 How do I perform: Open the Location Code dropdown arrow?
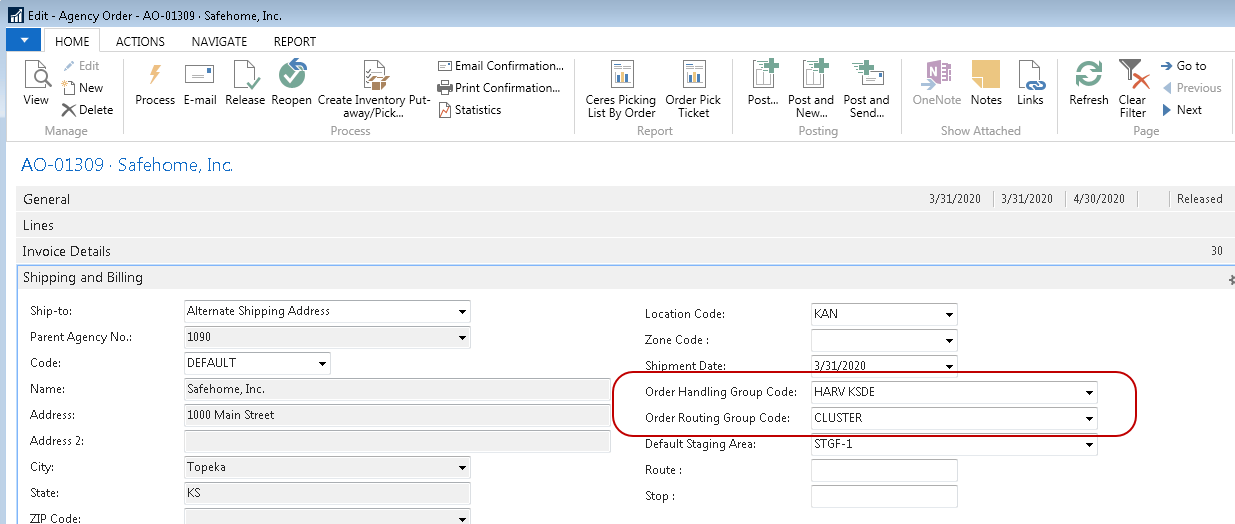pos(949,315)
